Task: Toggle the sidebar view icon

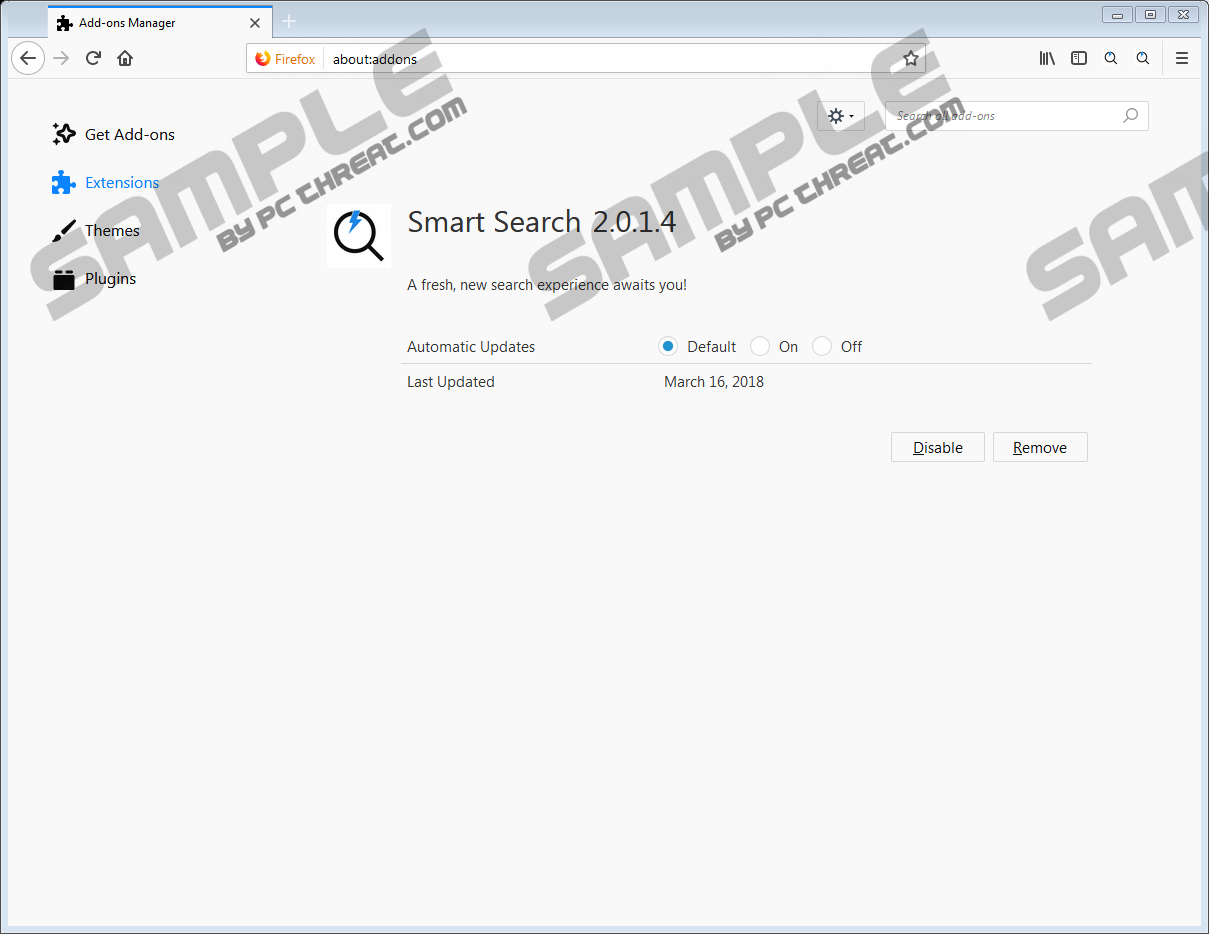Action: coord(1079,59)
